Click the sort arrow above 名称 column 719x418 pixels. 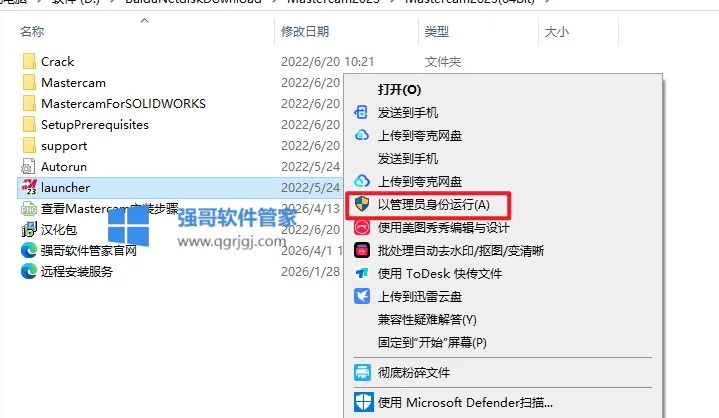click(144, 20)
